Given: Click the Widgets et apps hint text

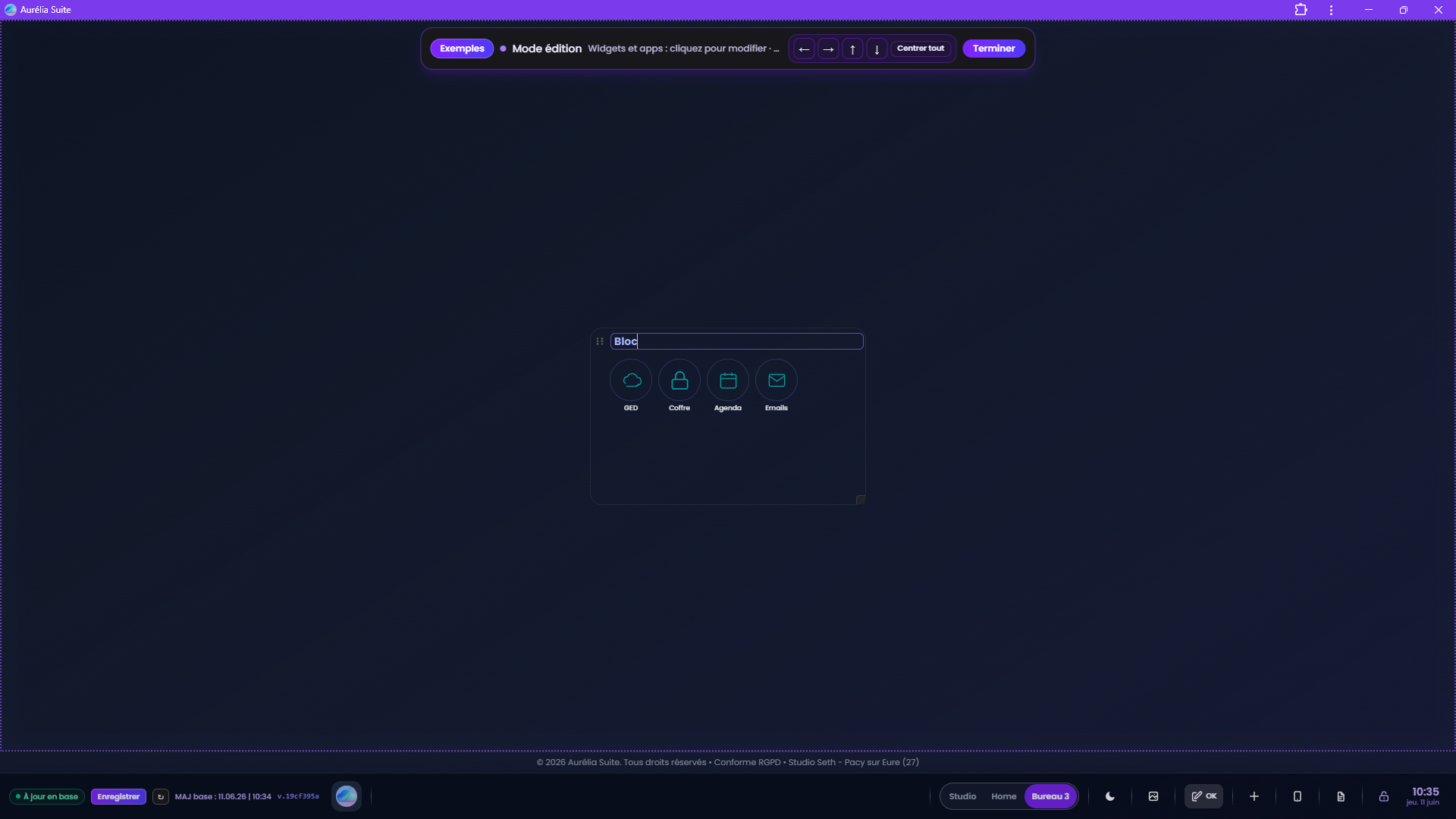Looking at the screenshot, I should point(683,49).
